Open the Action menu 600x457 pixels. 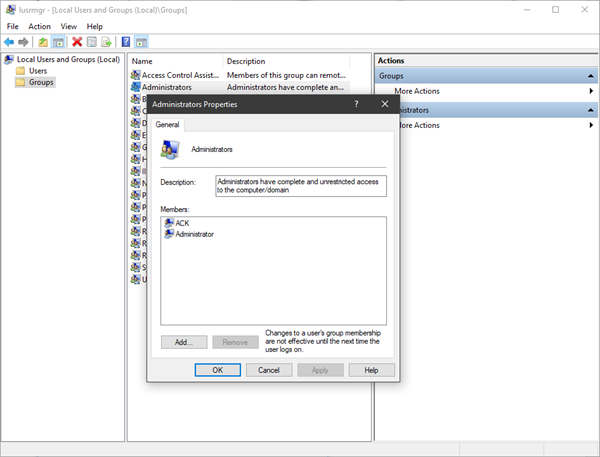[39, 26]
